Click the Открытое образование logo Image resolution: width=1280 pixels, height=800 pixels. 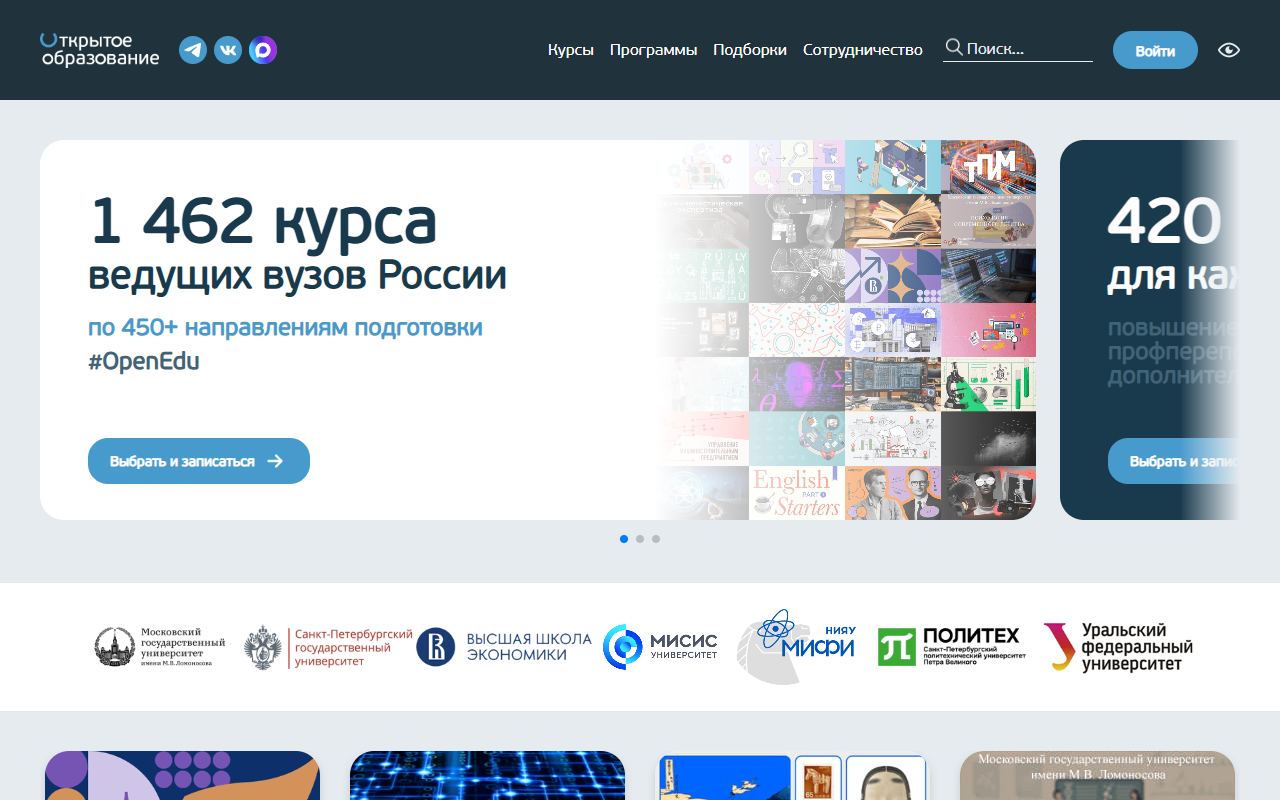pyautogui.click(x=99, y=50)
